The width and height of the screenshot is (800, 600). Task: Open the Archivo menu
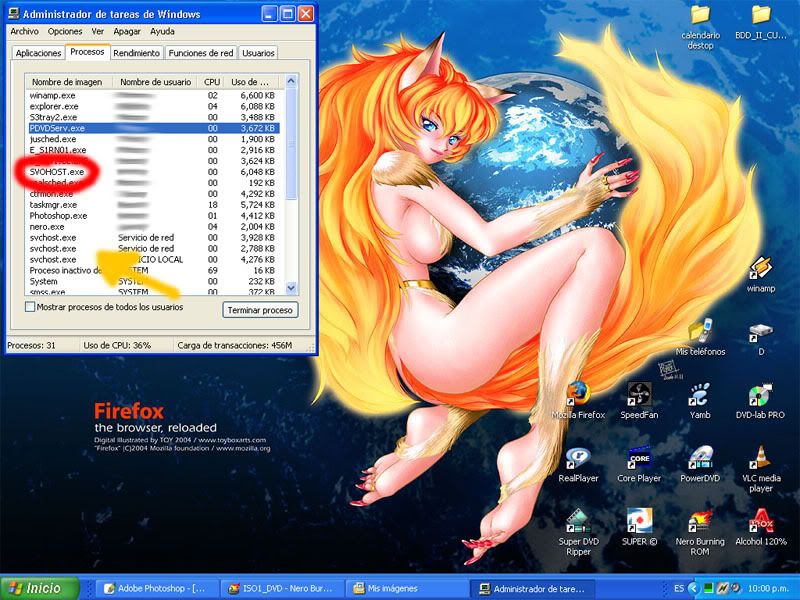(x=24, y=31)
